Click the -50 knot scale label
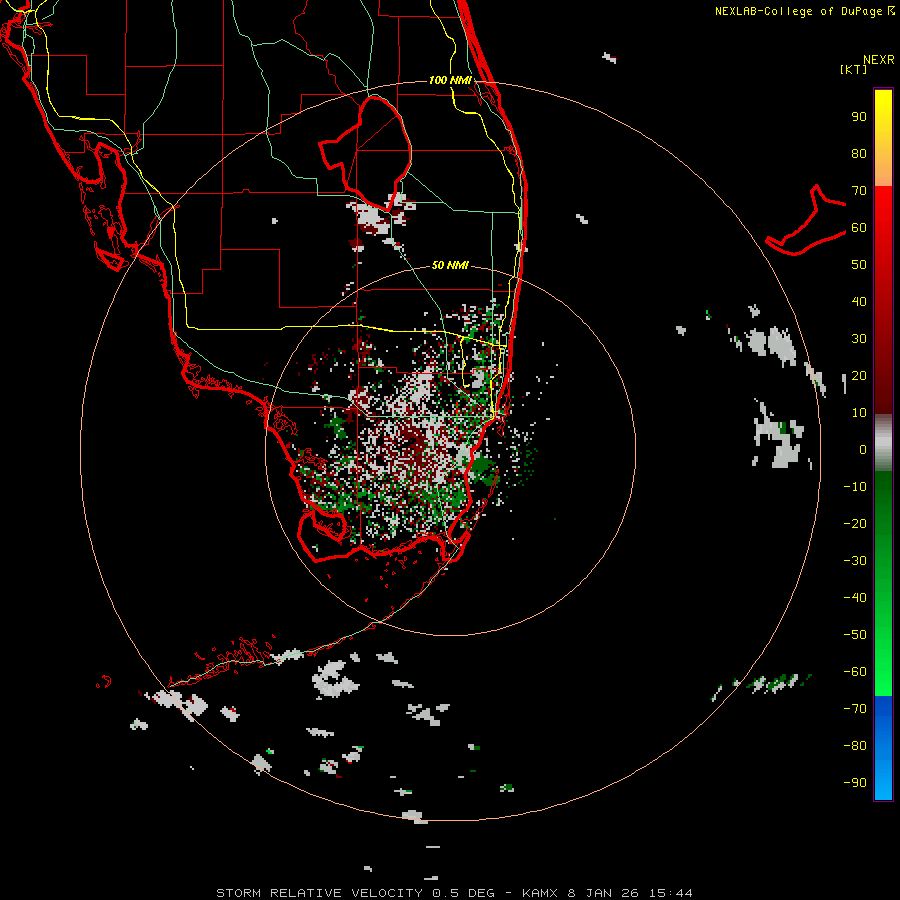The image size is (900, 900). pyautogui.click(x=855, y=635)
